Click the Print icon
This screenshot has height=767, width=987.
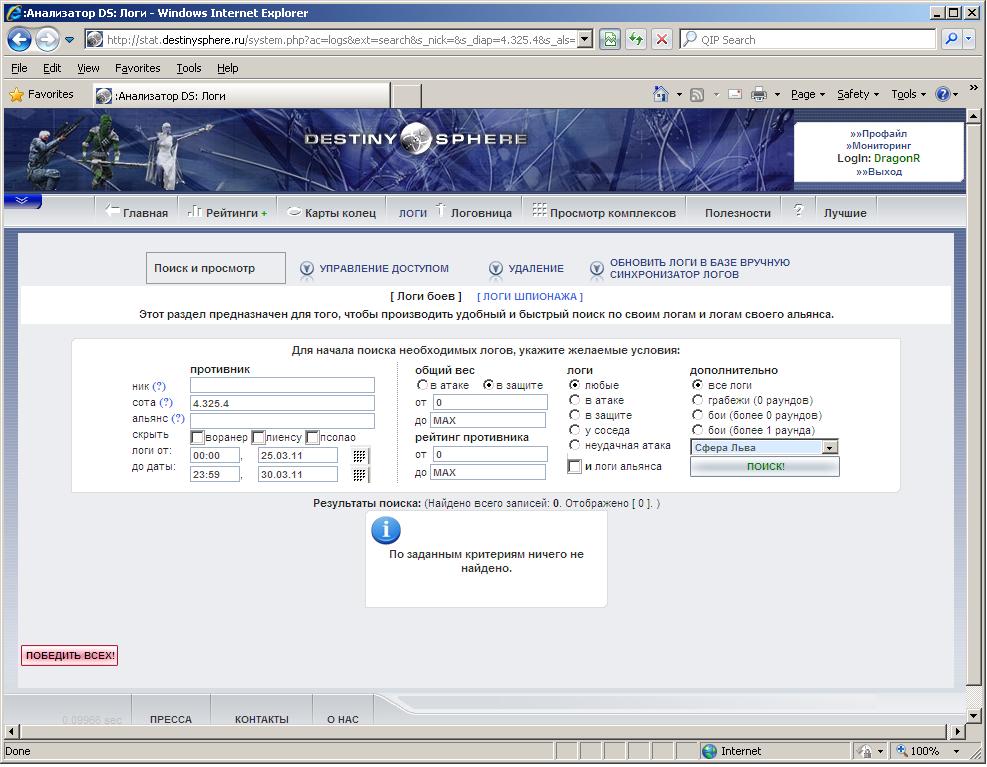click(x=759, y=94)
